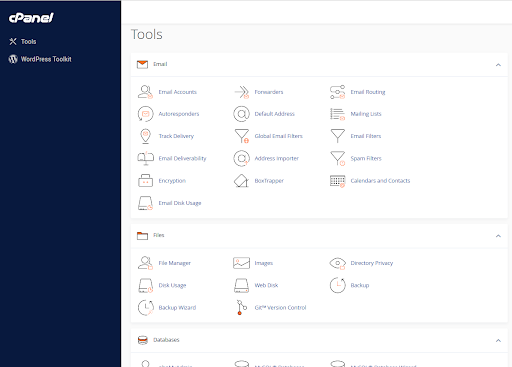This screenshot has height=367, width=512.
Task: Open the Autoresponders link
Action: pos(179,114)
